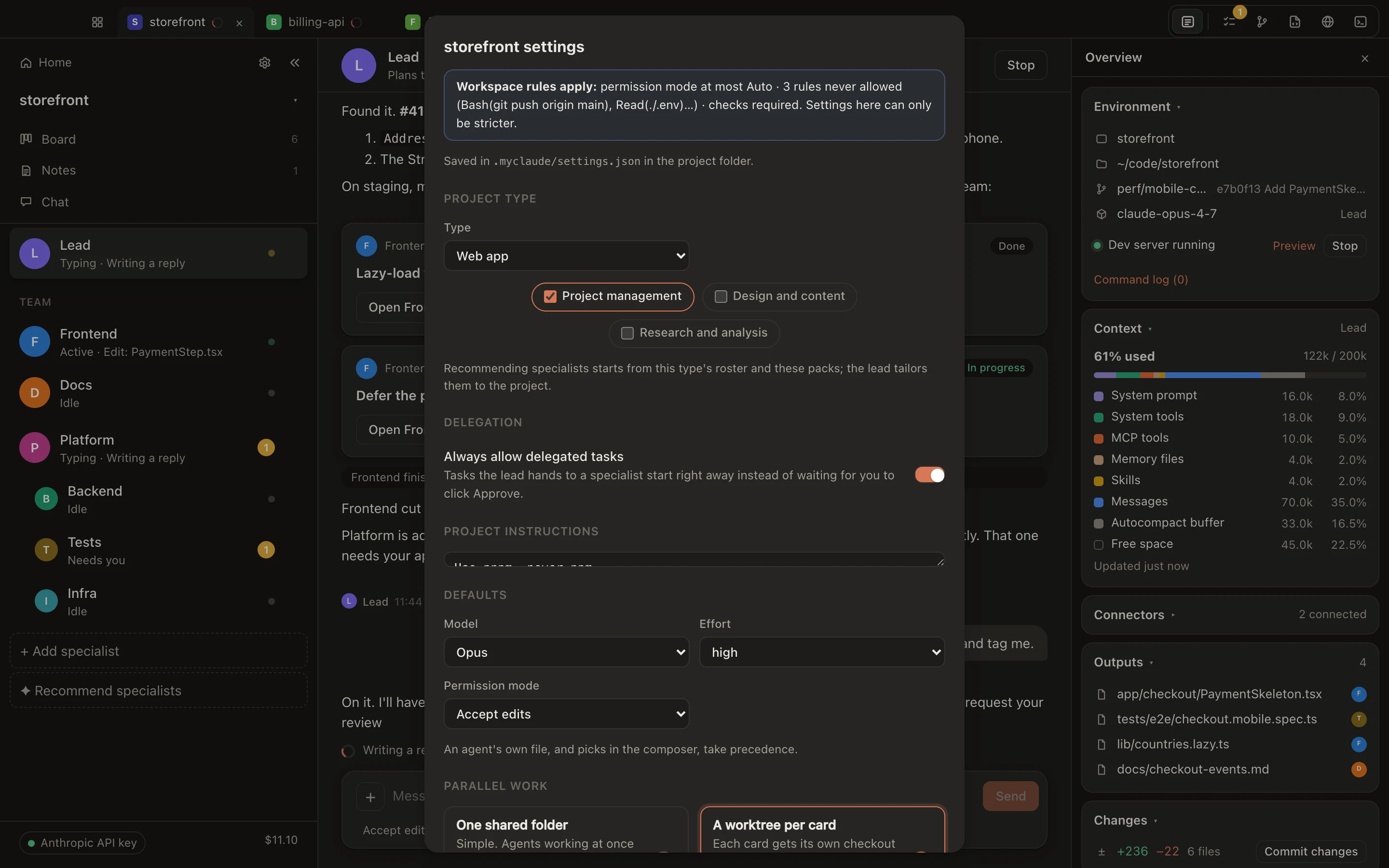Open the project Type dropdown

pyautogui.click(x=566, y=256)
